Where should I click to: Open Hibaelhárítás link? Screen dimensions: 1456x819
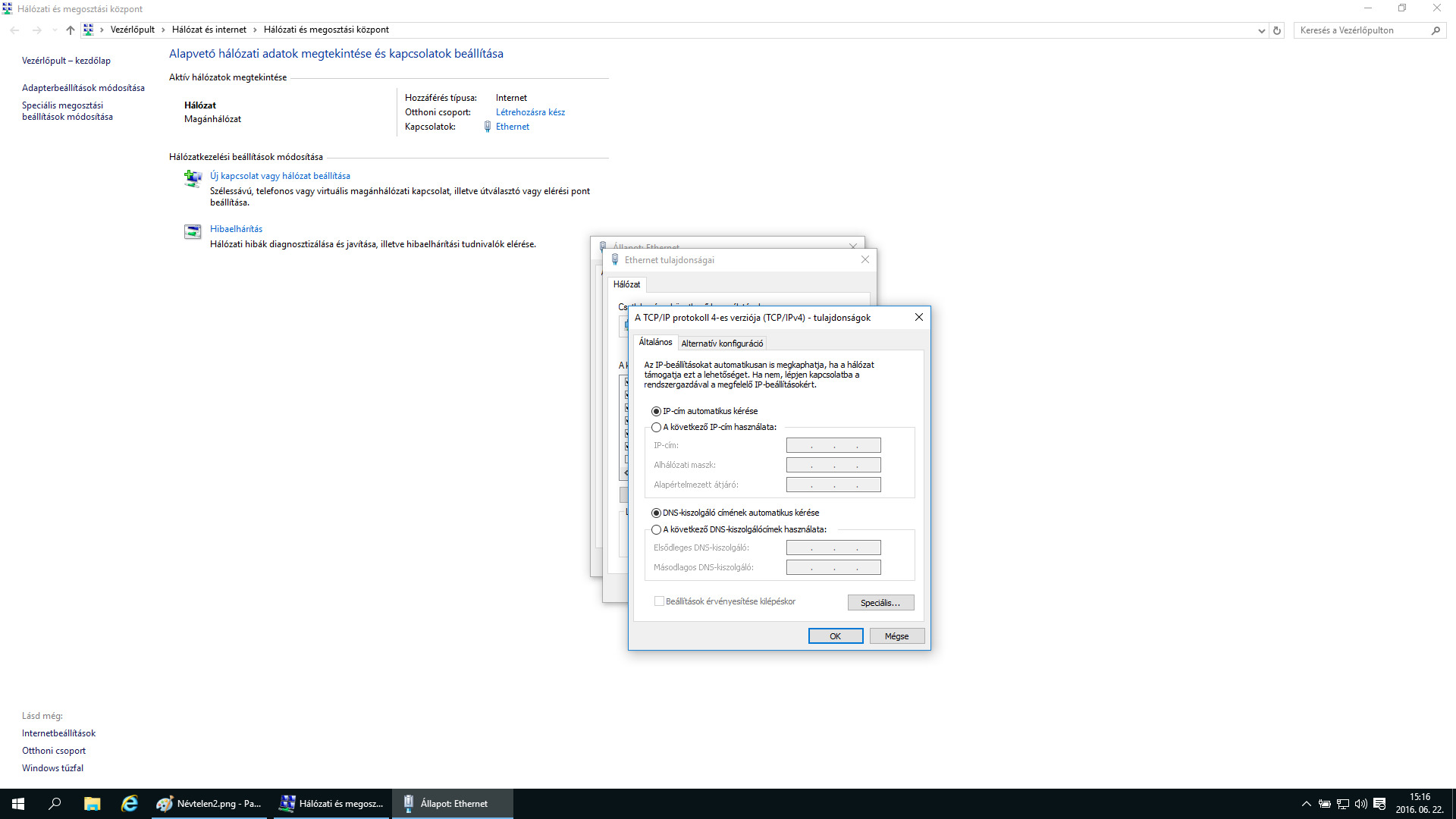pos(236,229)
